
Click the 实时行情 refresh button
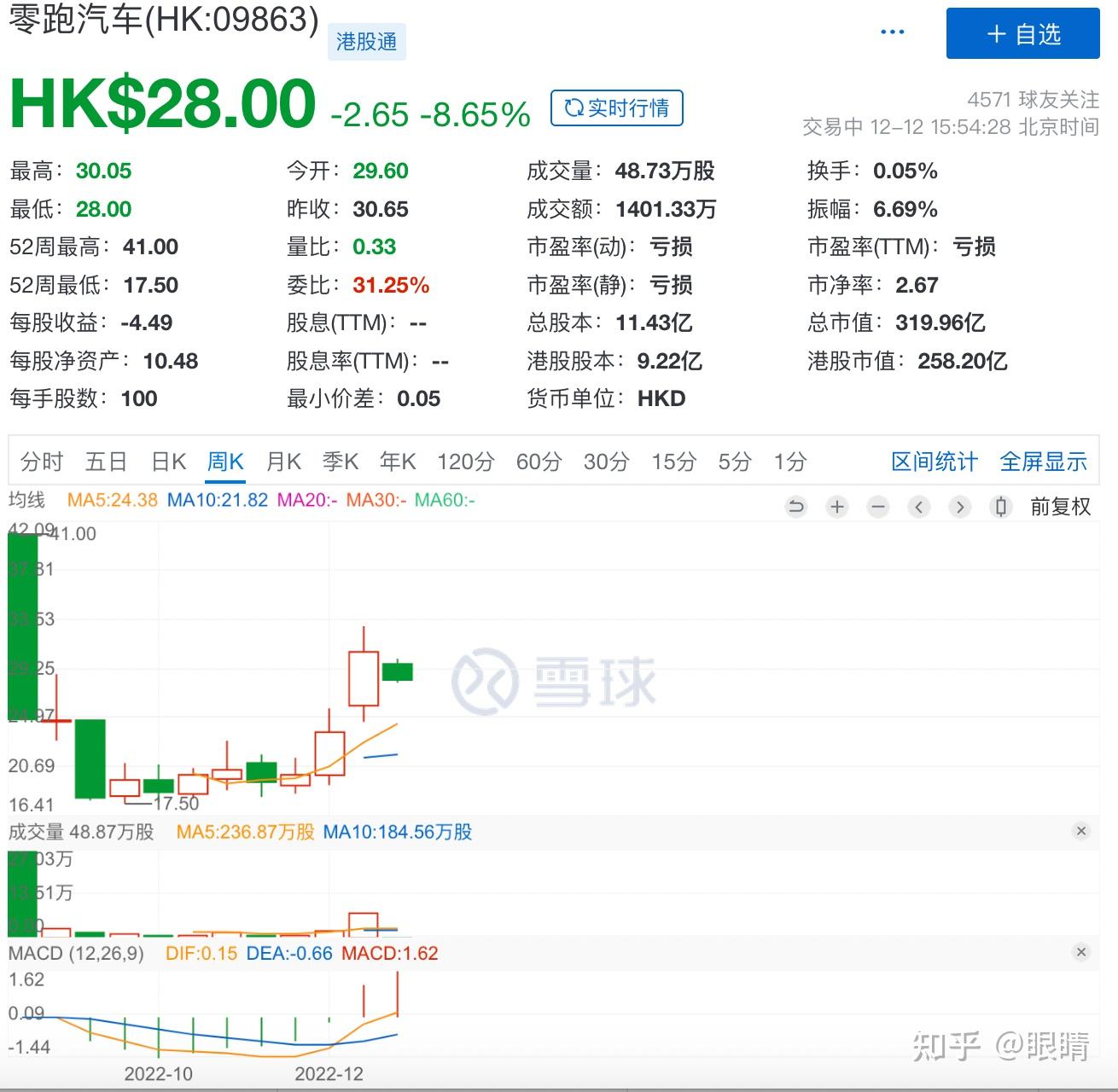click(617, 107)
